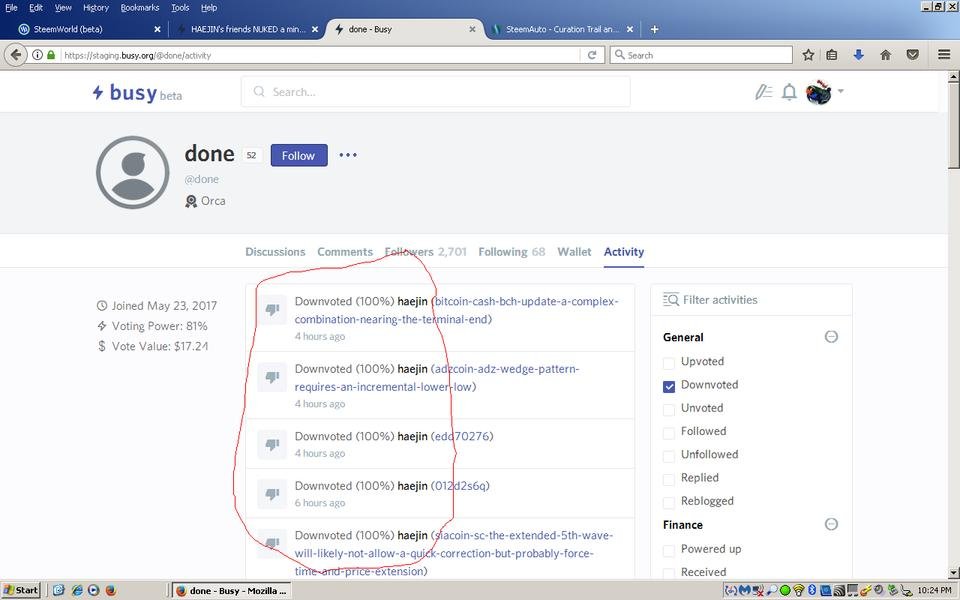Click the Follow button
Viewport: 960px width, 600px height.
299,156
